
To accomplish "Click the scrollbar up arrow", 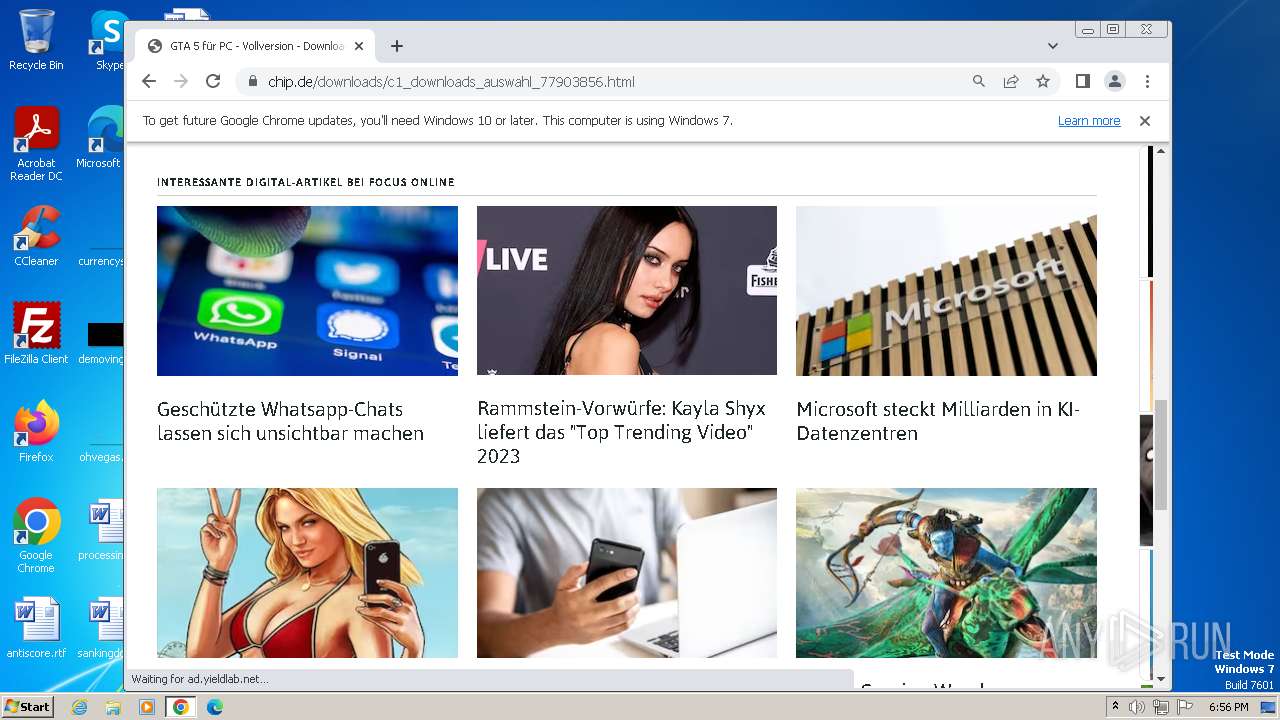I will pyautogui.click(x=1160, y=151).
